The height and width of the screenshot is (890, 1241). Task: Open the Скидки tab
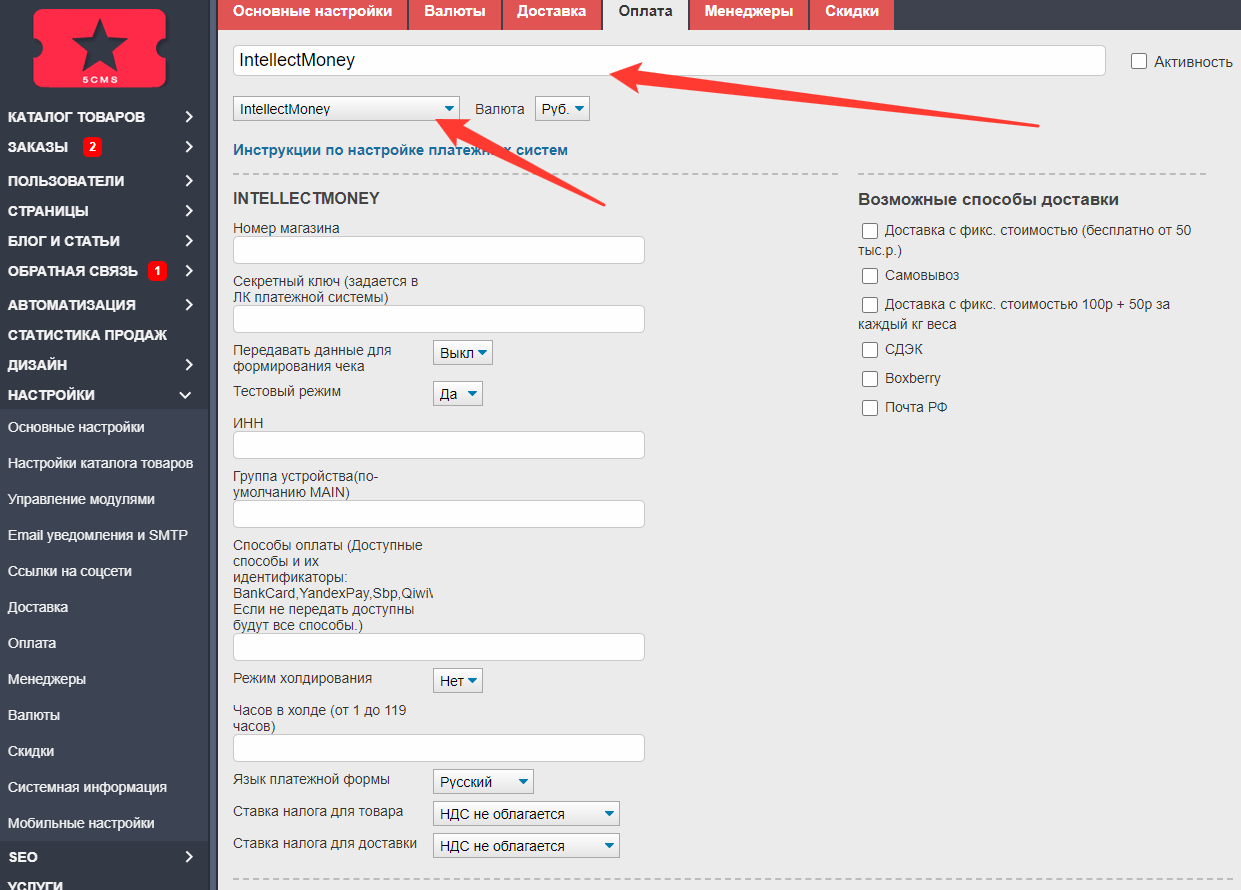[852, 12]
